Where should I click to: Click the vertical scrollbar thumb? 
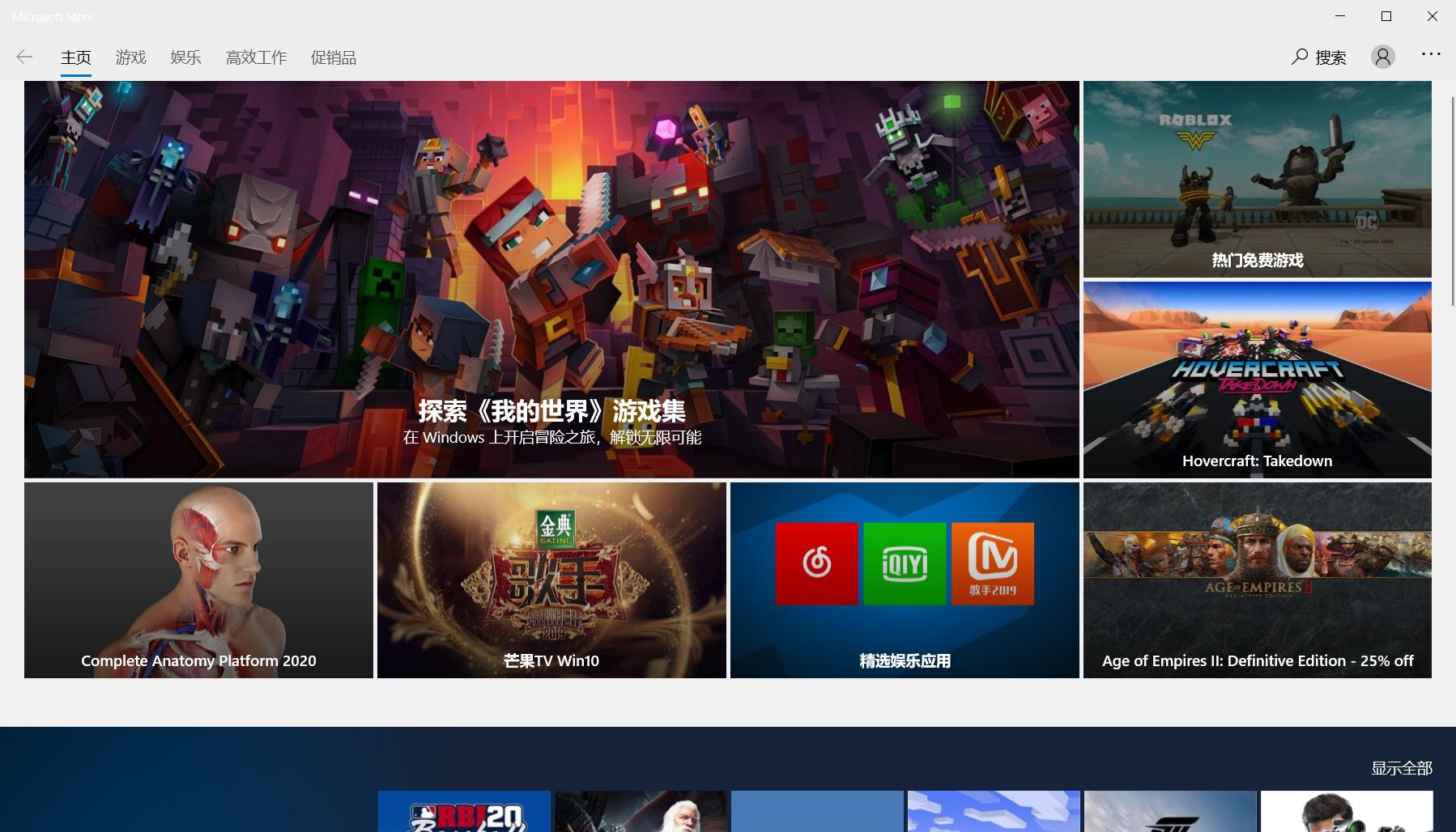[x=1452, y=201]
